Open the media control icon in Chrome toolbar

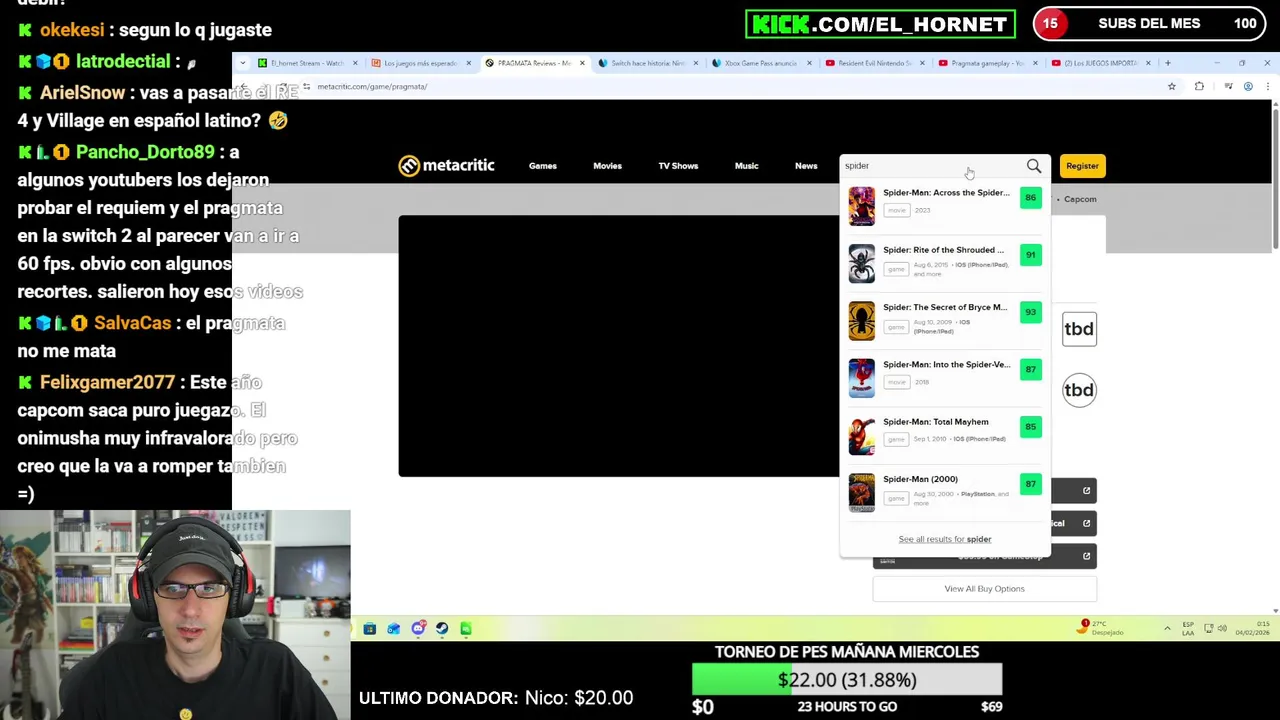1228,87
